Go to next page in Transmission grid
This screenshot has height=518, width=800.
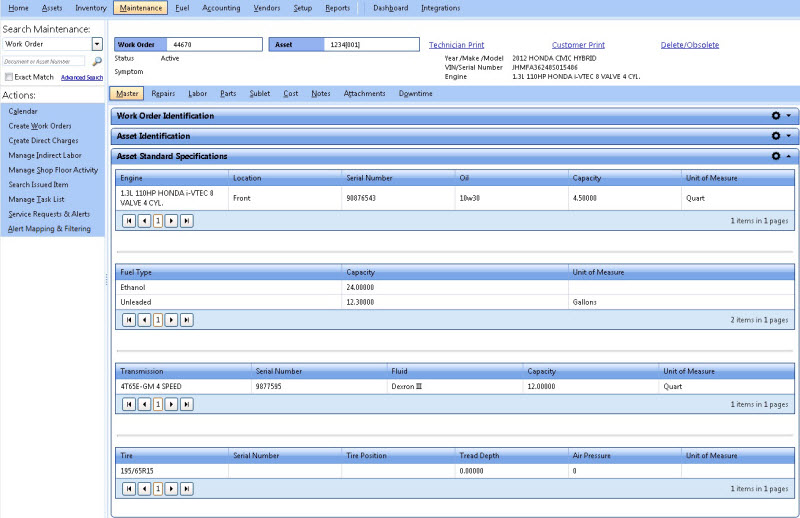tap(171, 404)
